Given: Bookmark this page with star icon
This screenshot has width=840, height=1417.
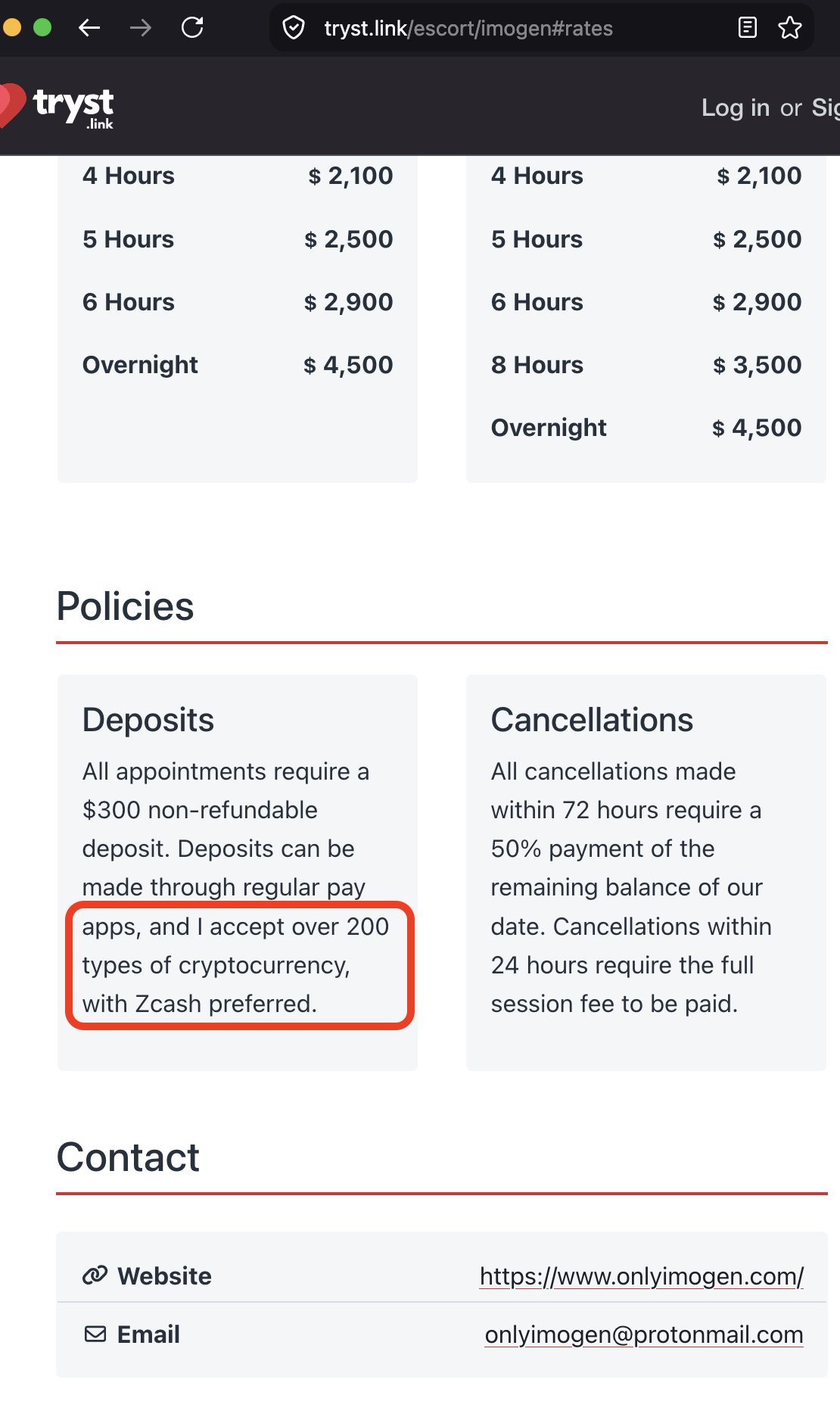Looking at the screenshot, I should click(790, 28).
